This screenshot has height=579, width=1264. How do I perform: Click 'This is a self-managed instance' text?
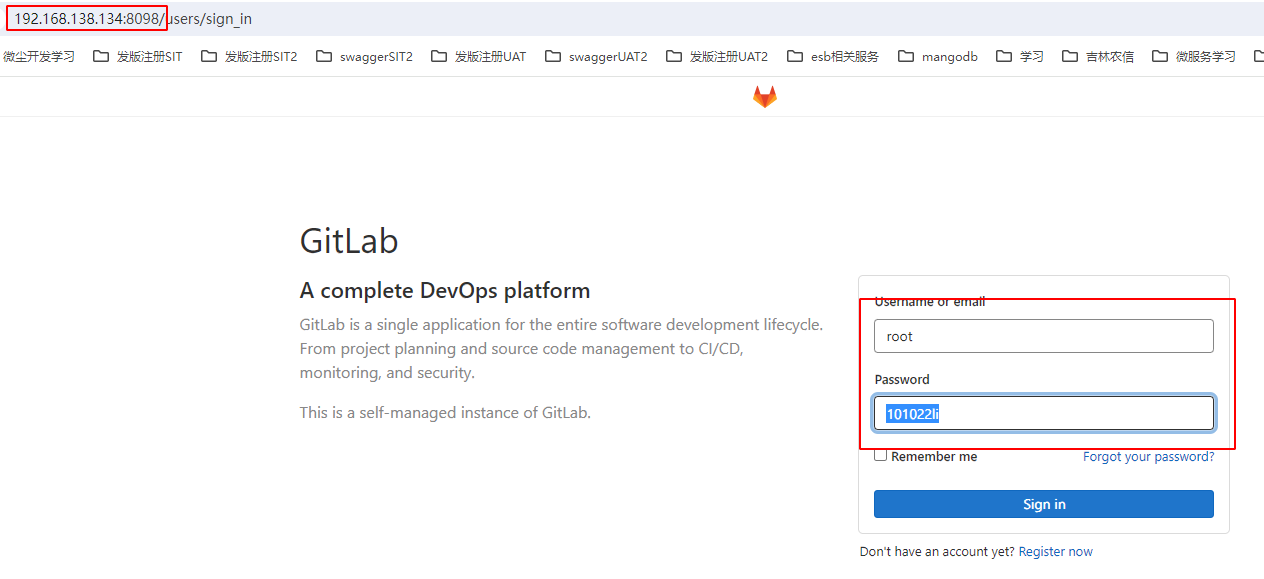(x=445, y=412)
